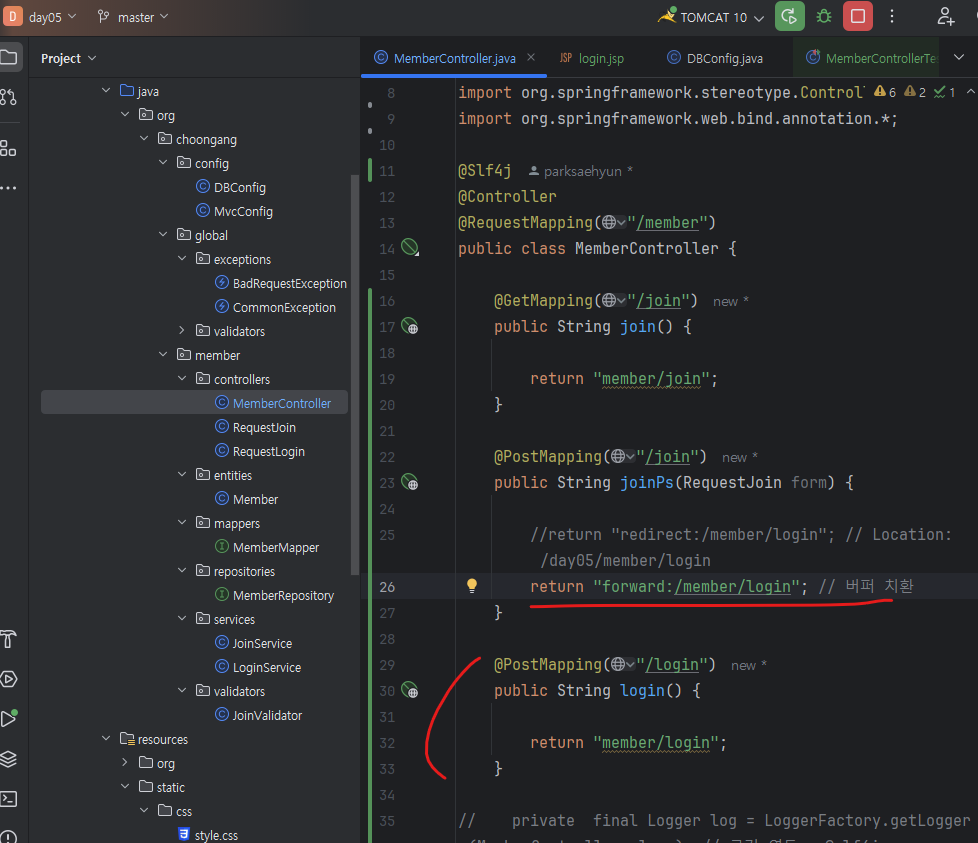Click the gutter icon on line 14
The image size is (978, 843).
click(410, 248)
